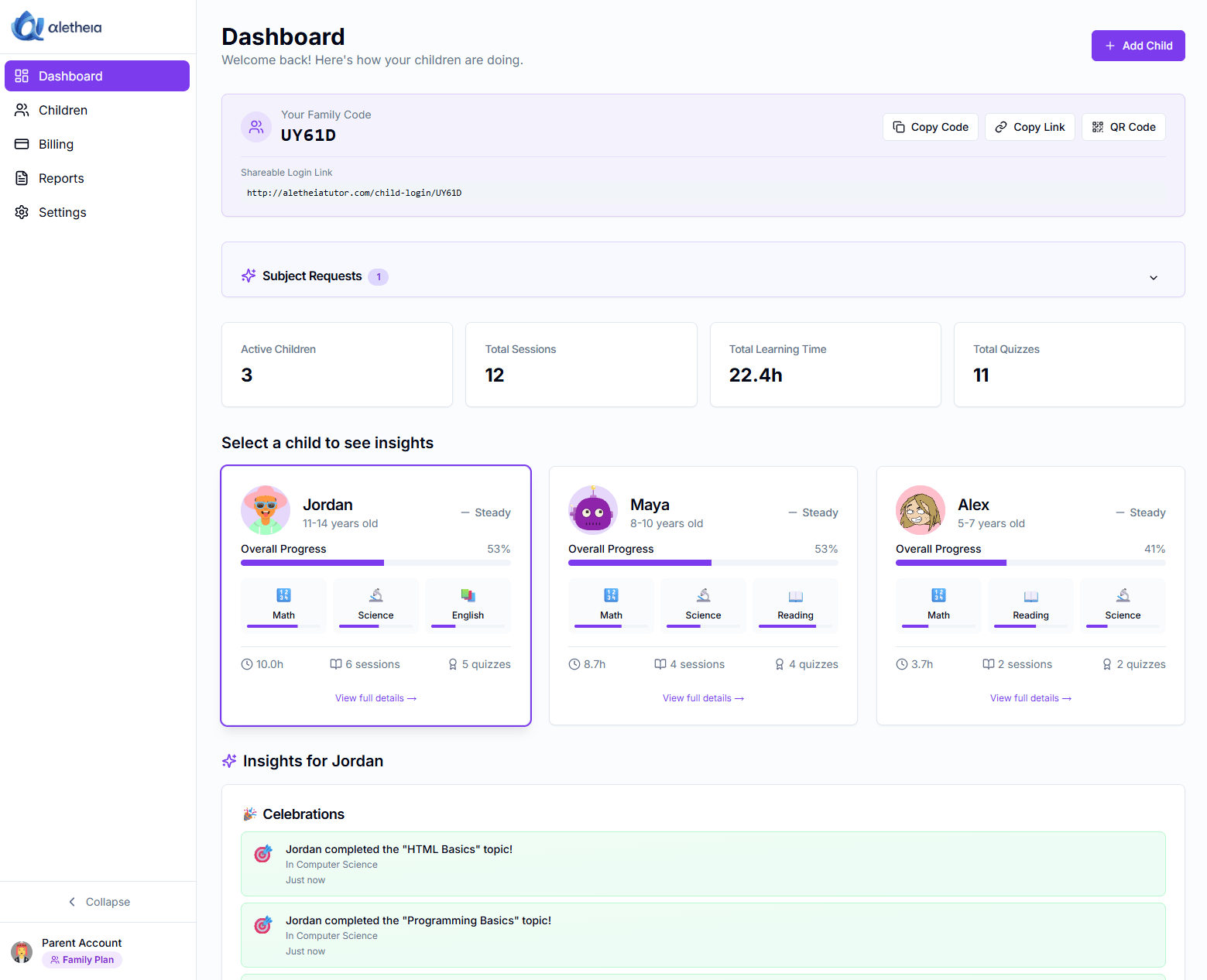Expand the Subject Requests section

click(x=1154, y=277)
